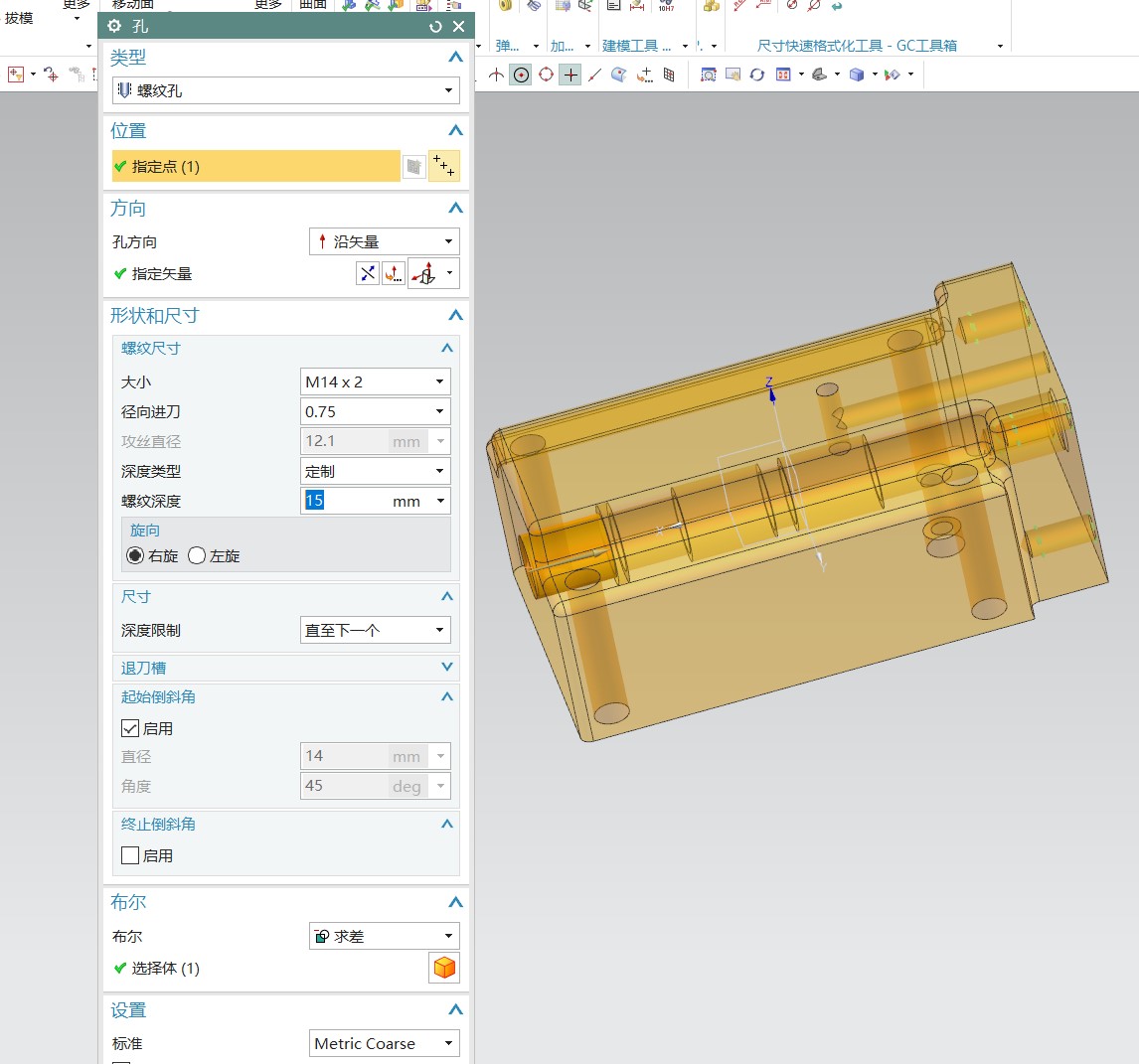Image resolution: width=1139 pixels, height=1064 pixels.
Task: Open the Hole dialog settings gear
Action: [114, 26]
